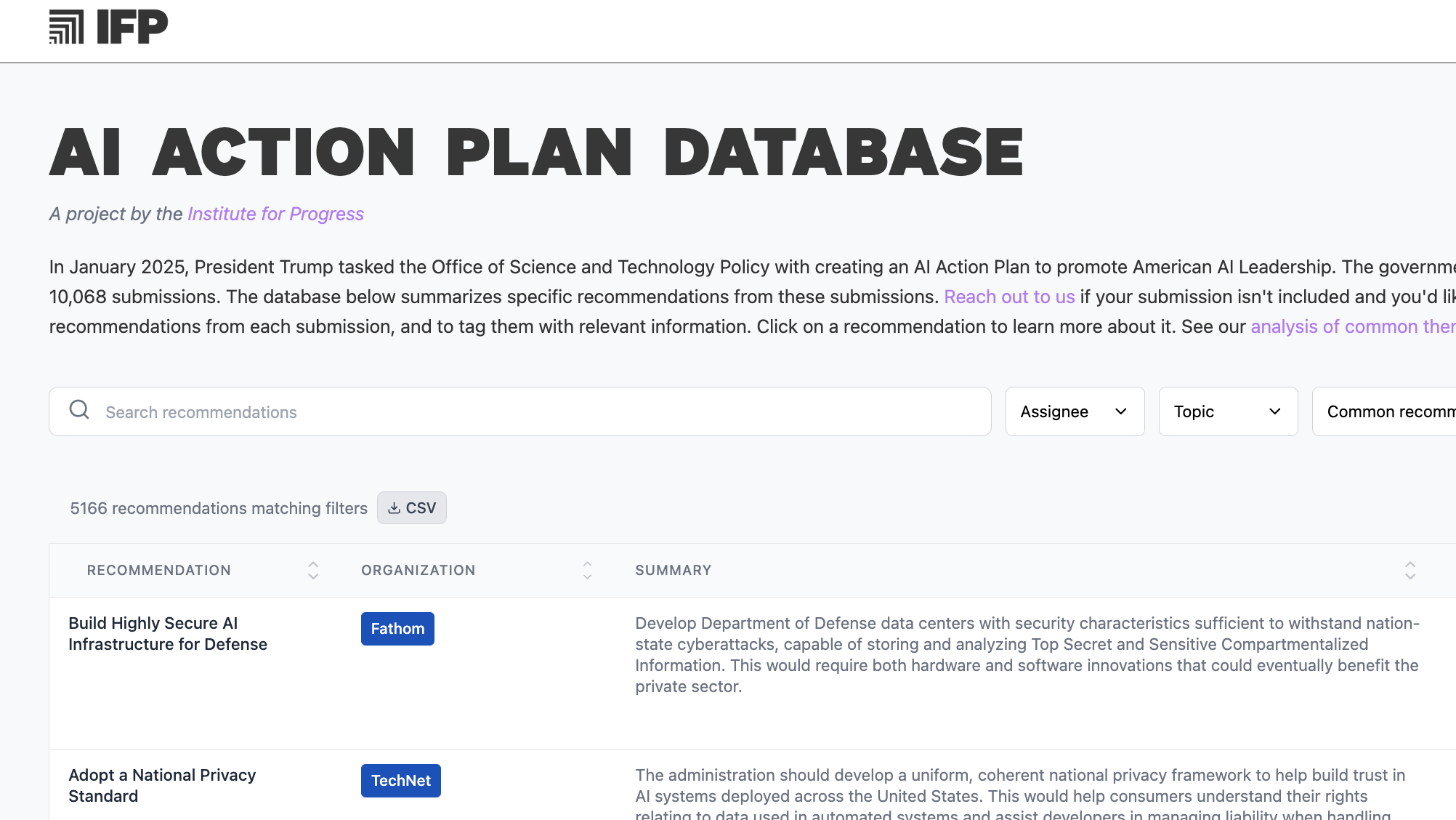1456x820 pixels.
Task: Click the download icon on the CSV button
Action: [x=394, y=507]
